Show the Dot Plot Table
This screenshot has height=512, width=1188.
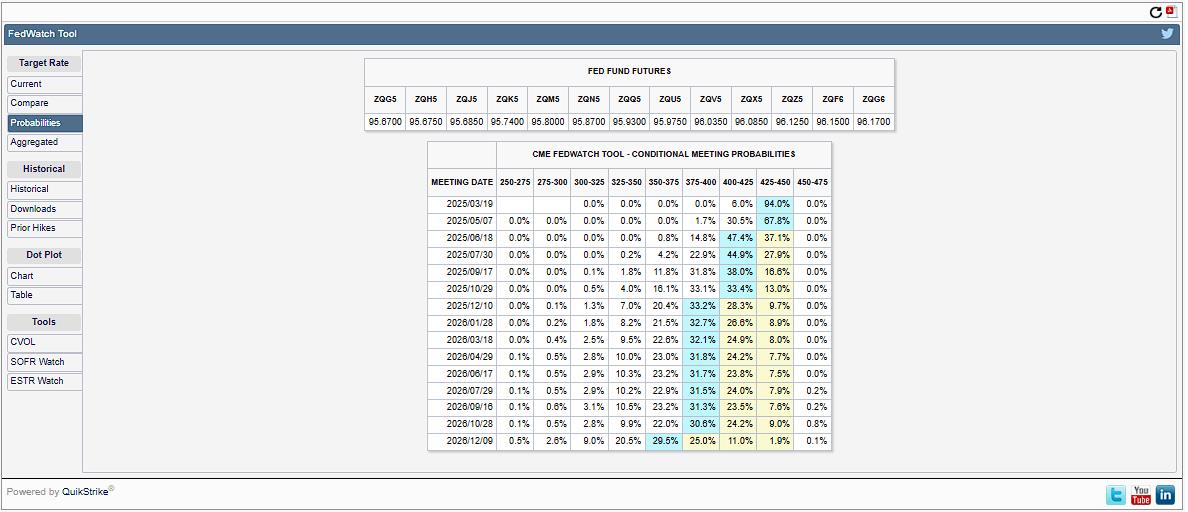[x=45, y=295]
